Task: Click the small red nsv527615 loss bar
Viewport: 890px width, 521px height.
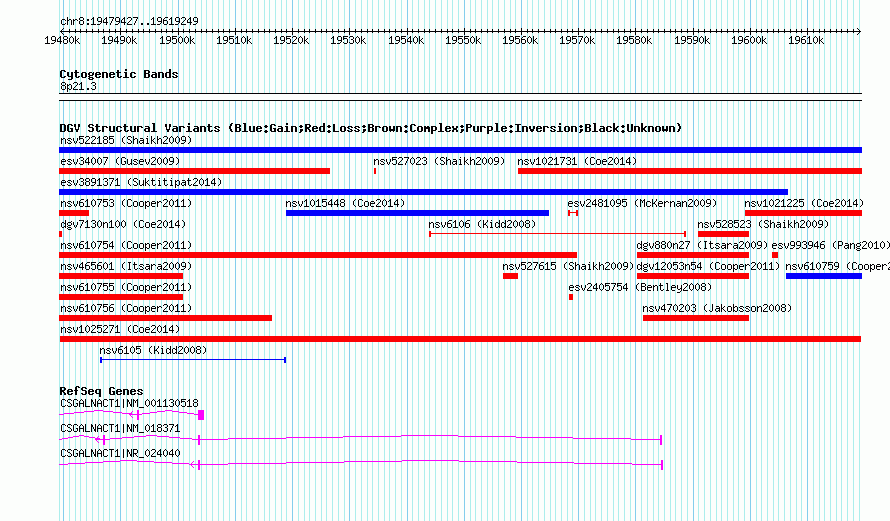Action: 510,276
